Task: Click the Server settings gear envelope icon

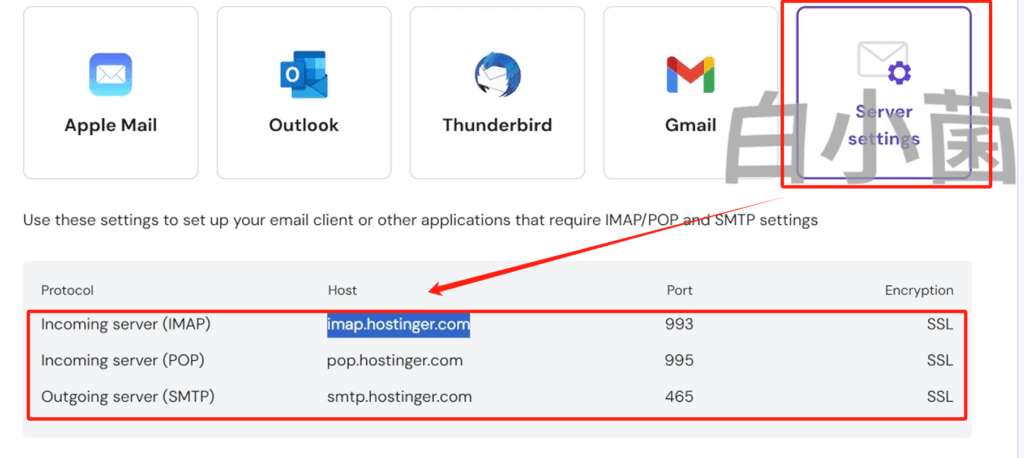Action: 883,64
